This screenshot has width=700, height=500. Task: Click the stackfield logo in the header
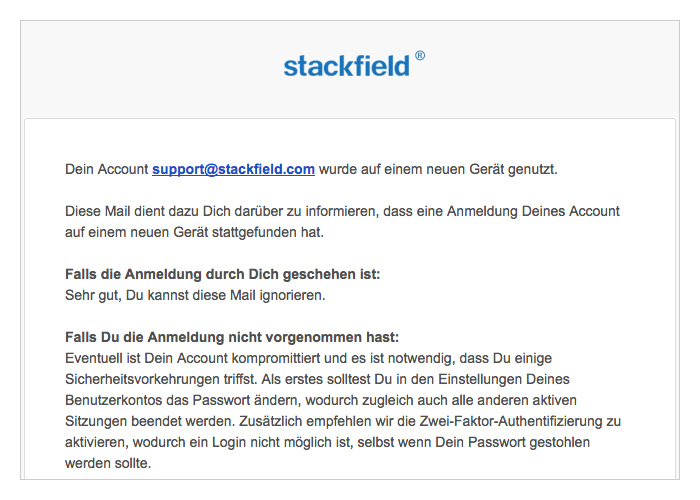tap(346, 66)
